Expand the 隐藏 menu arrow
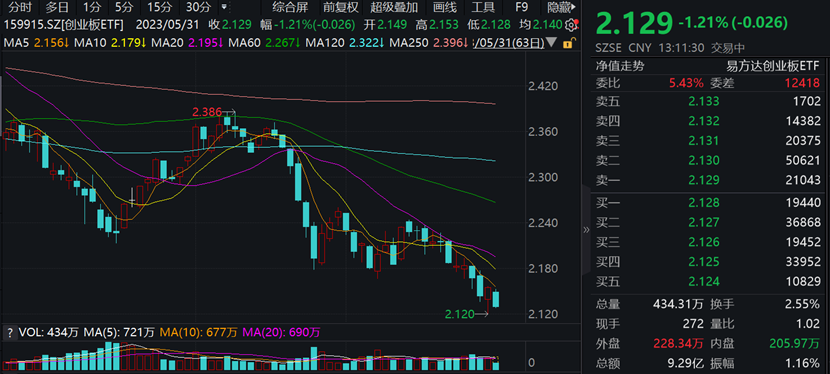The image size is (830, 374). (x=573, y=7)
